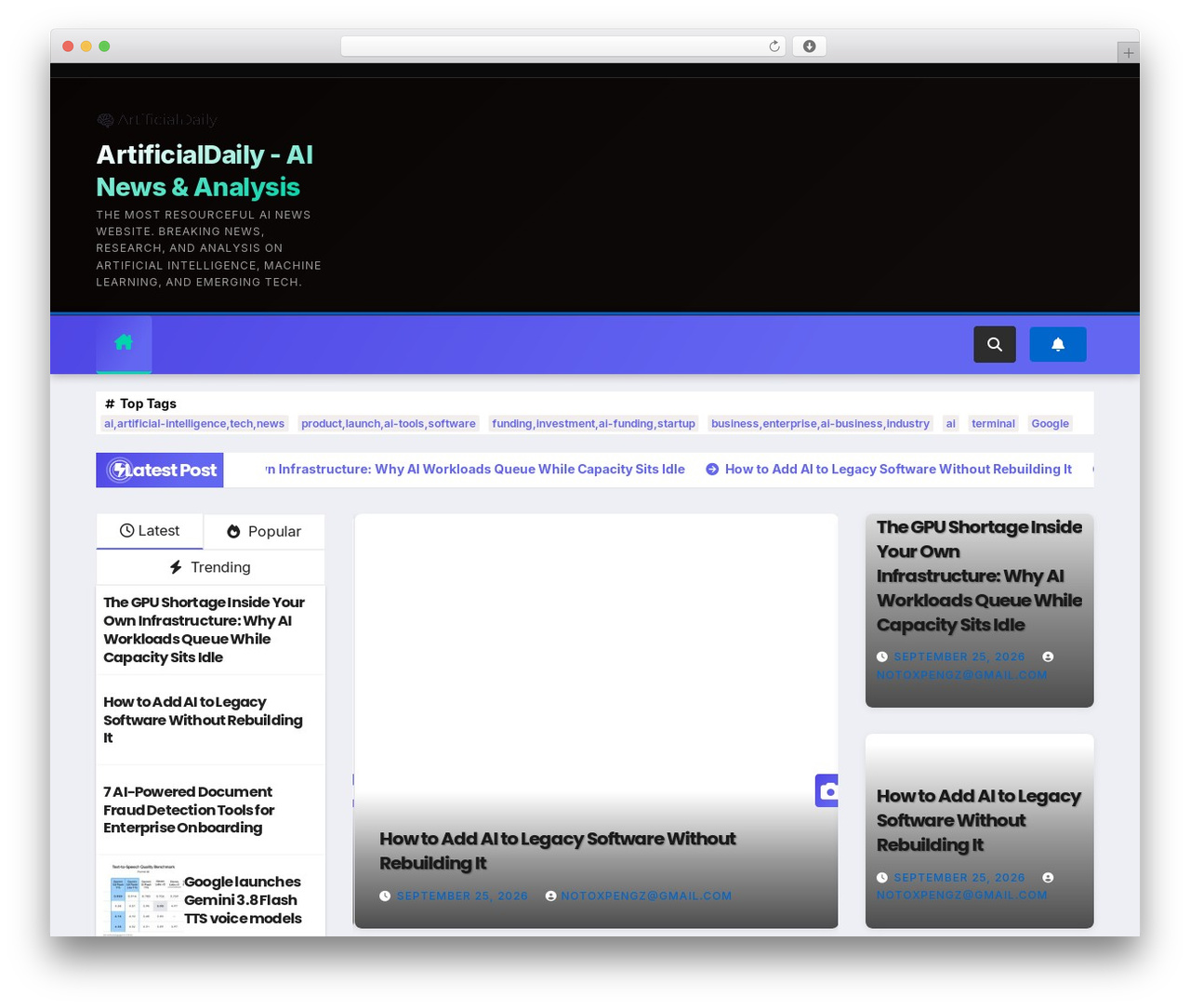Open ticker headline about AI workloads queue

[475, 470]
